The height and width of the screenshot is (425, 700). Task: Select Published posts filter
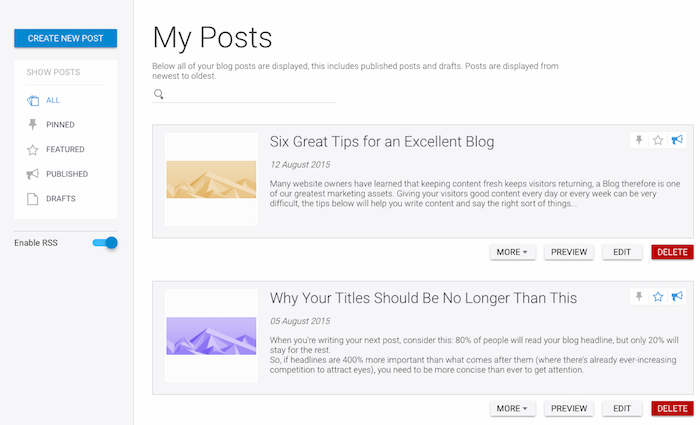coord(66,174)
